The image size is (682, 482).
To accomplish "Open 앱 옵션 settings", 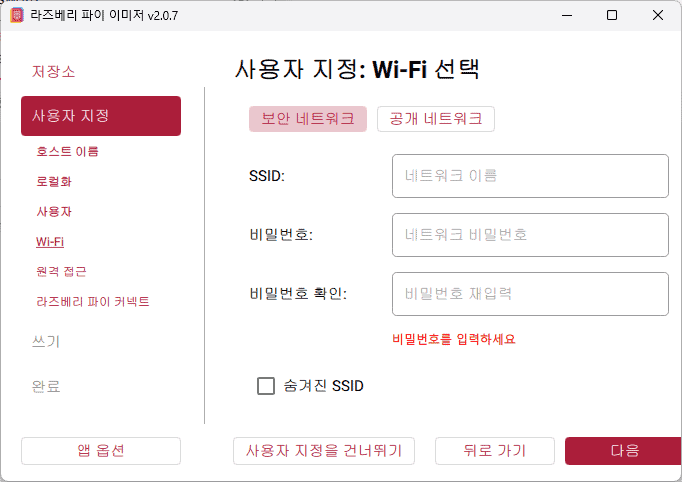I will 101,451.
